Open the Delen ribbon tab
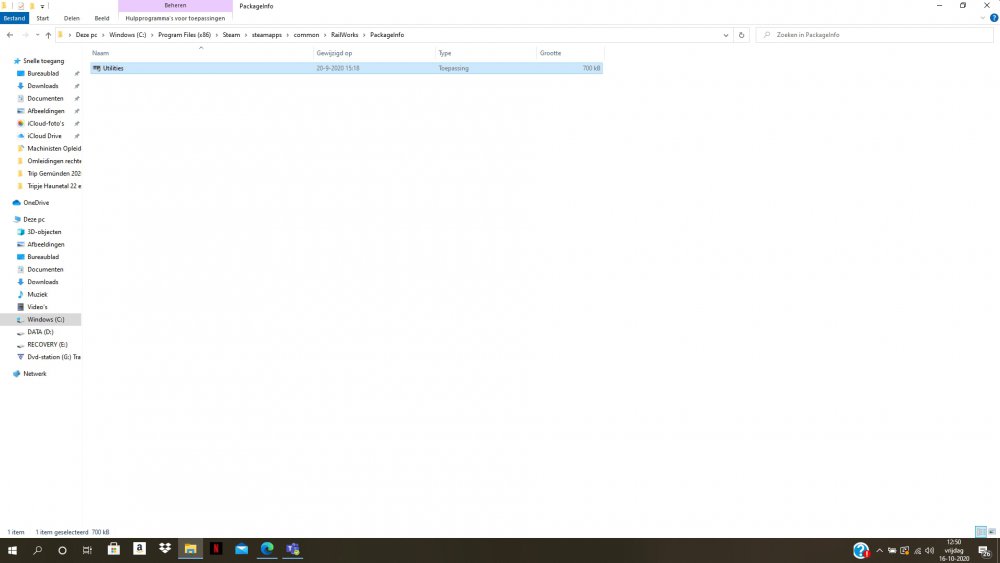1000x563 pixels. coord(72,18)
